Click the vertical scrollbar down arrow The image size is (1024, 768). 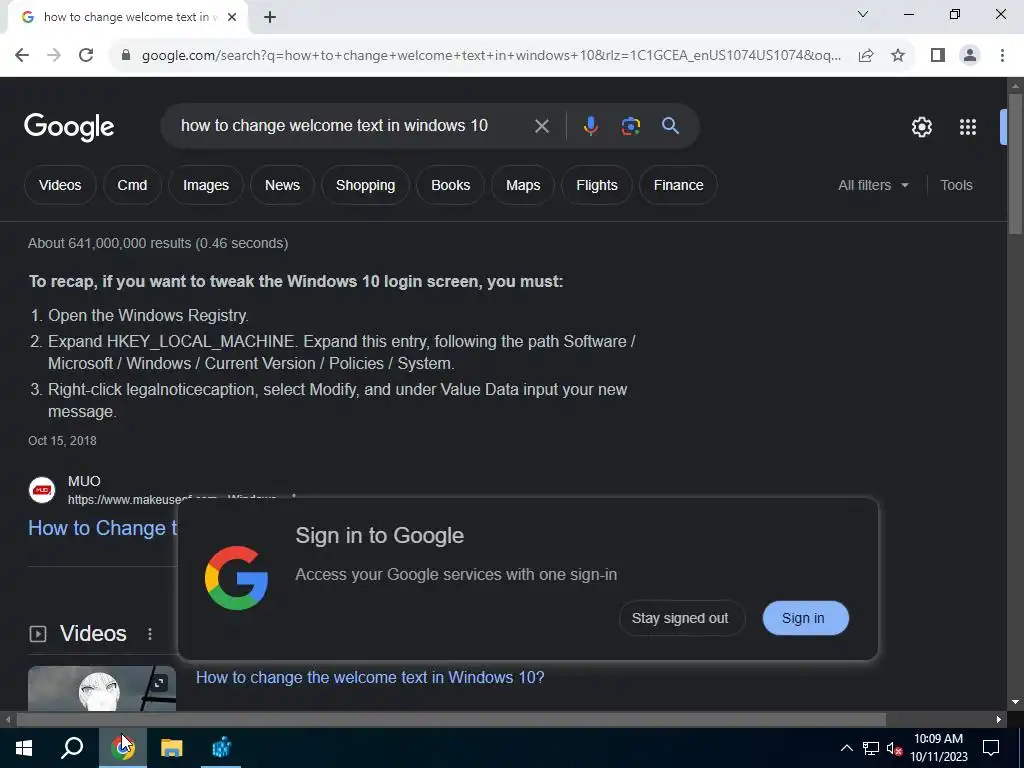point(1015,702)
